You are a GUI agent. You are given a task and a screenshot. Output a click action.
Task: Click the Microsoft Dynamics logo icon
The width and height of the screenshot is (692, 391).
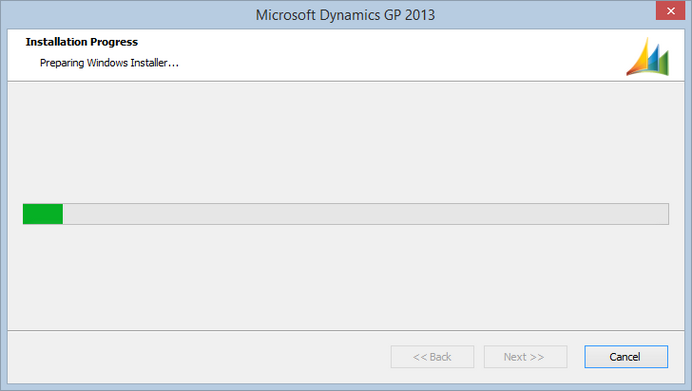tap(647, 56)
